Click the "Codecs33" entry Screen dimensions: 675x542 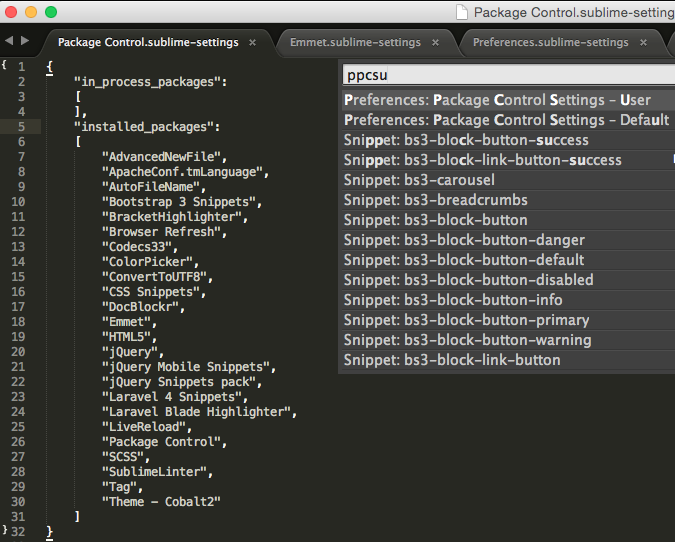[x=140, y=247]
